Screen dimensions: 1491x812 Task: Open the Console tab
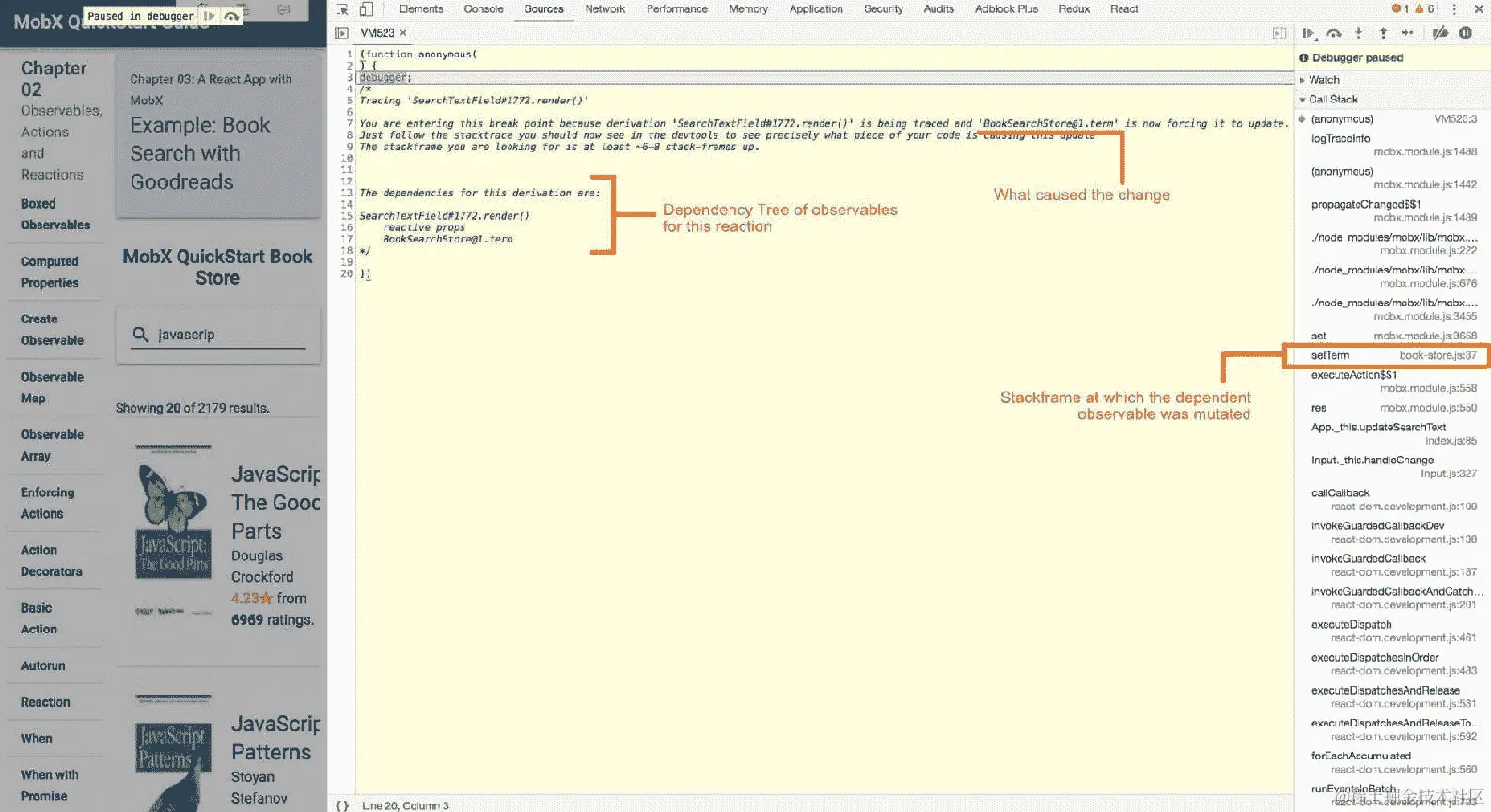tap(483, 9)
